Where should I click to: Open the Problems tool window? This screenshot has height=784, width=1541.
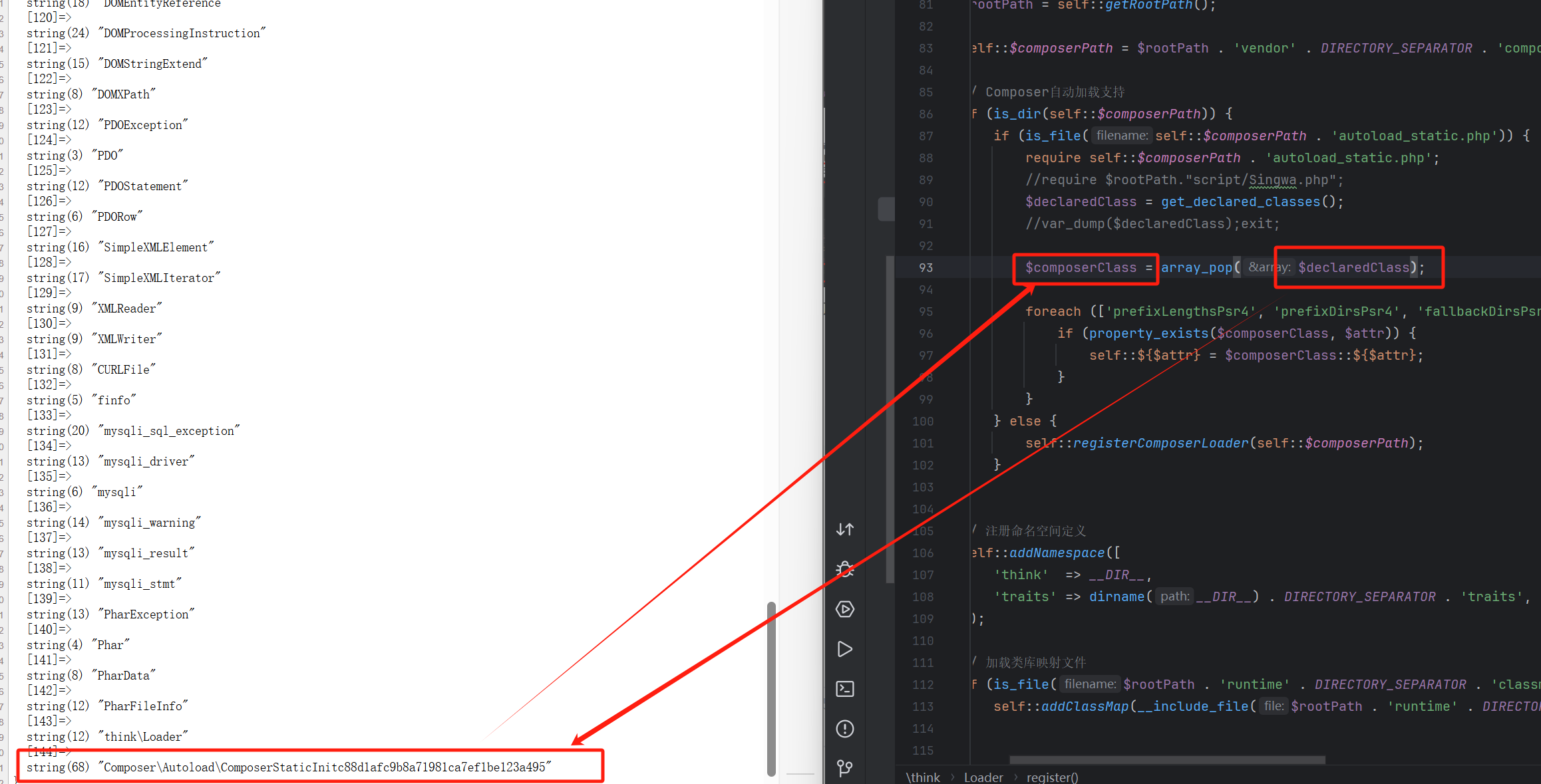coord(845,729)
